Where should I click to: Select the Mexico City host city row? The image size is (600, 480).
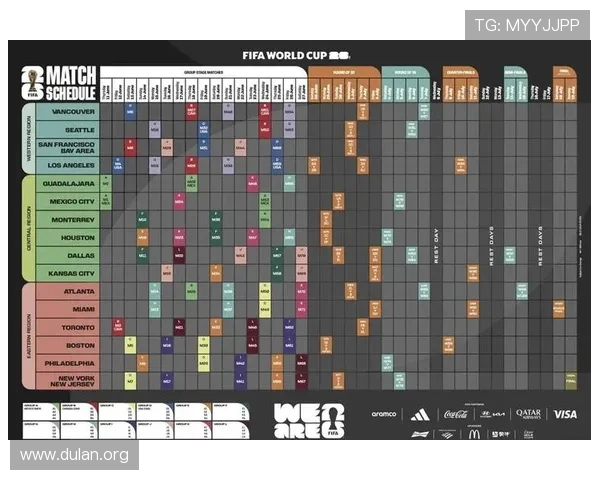tap(72, 201)
